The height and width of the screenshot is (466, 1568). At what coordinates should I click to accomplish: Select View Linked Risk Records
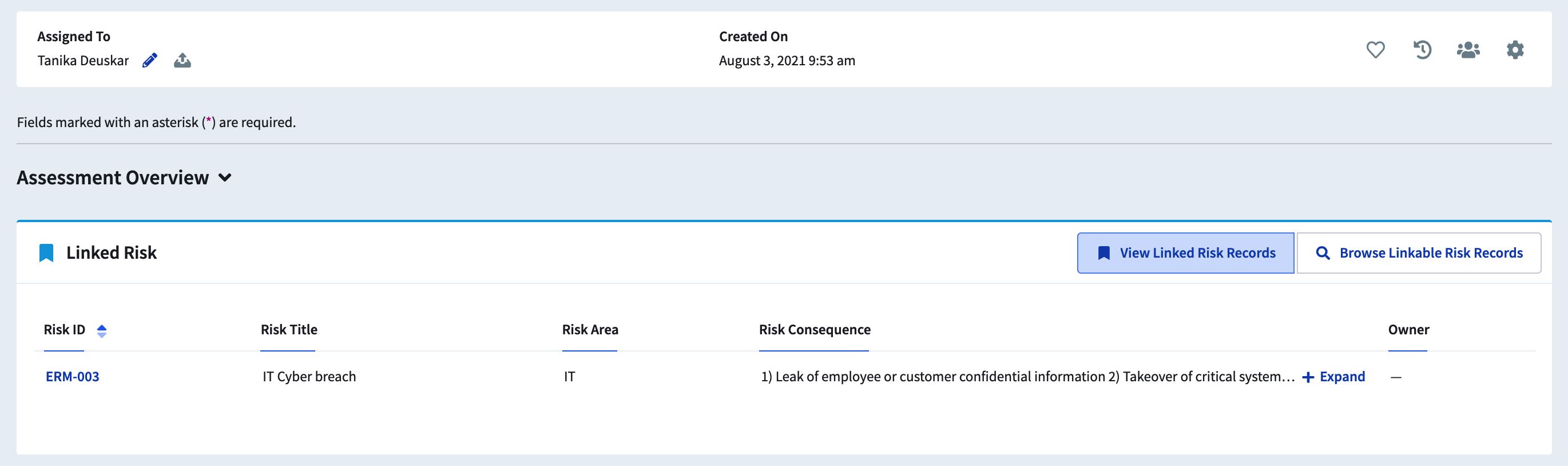click(x=1185, y=254)
